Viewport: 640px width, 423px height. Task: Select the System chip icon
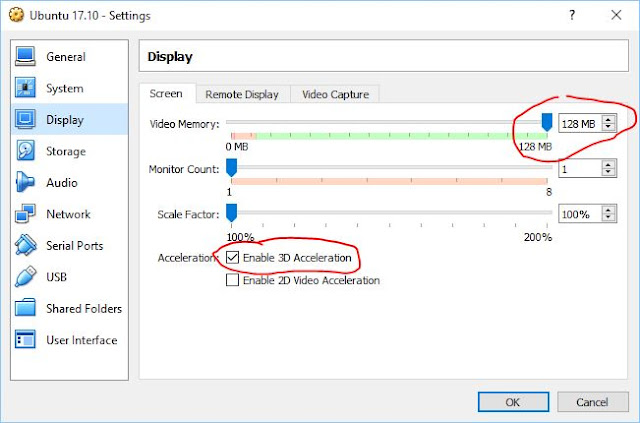pyautogui.click(x=25, y=88)
